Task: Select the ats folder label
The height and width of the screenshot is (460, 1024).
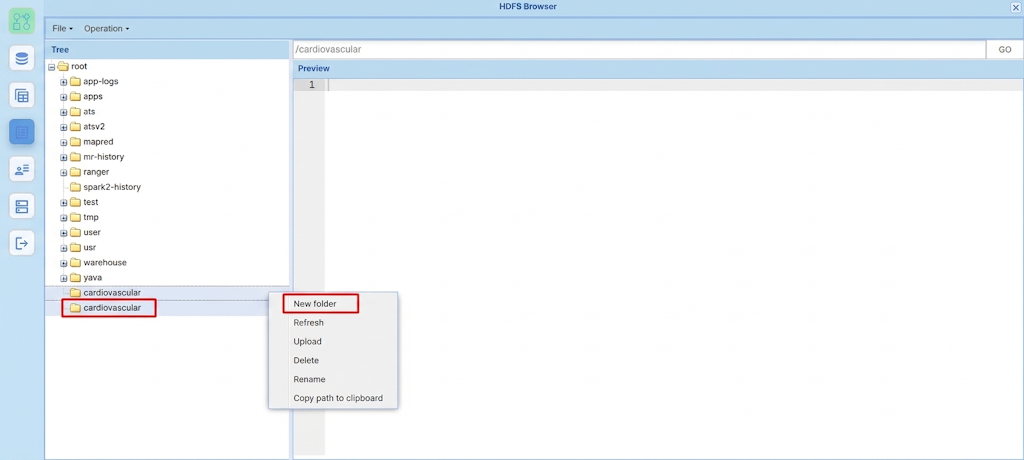Action: [x=89, y=112]
